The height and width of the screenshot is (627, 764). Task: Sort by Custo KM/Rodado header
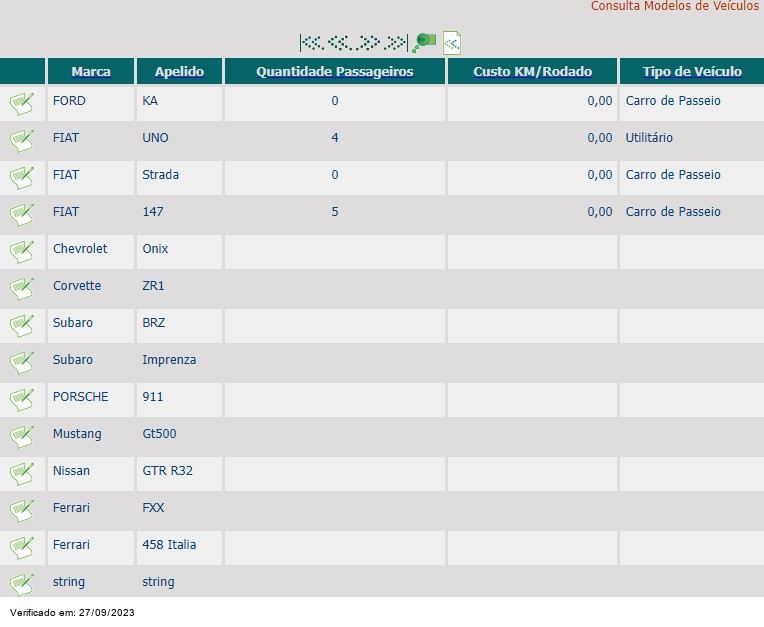[x=533, y=72]
